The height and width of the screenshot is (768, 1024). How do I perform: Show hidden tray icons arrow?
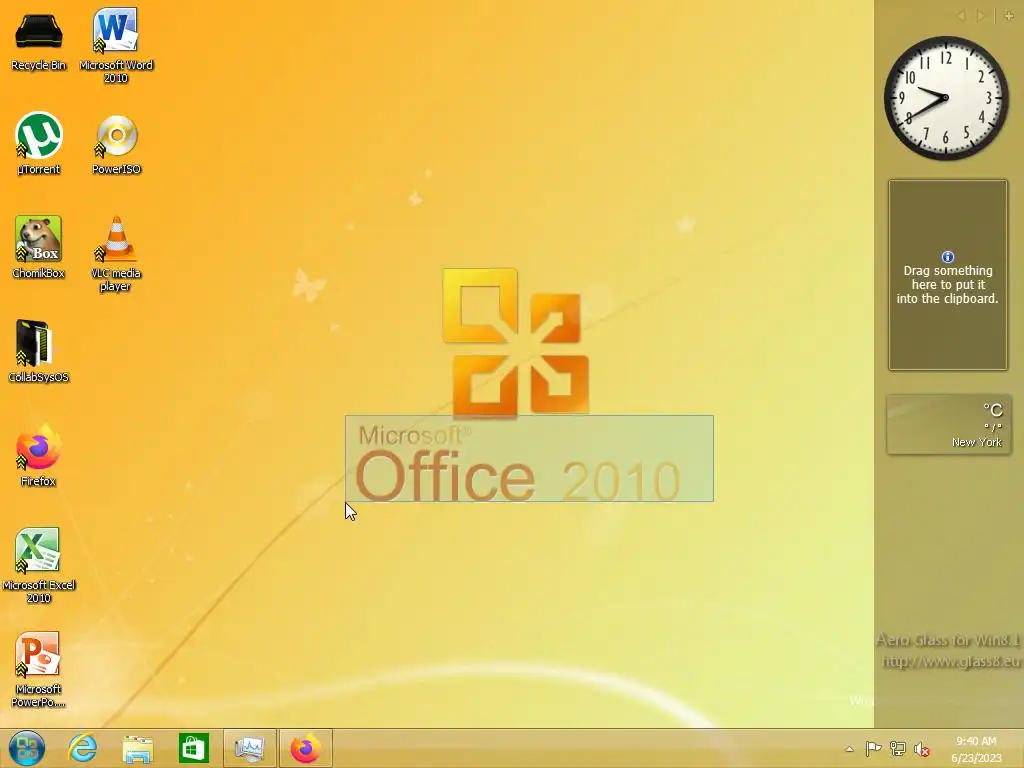(849, 749)
